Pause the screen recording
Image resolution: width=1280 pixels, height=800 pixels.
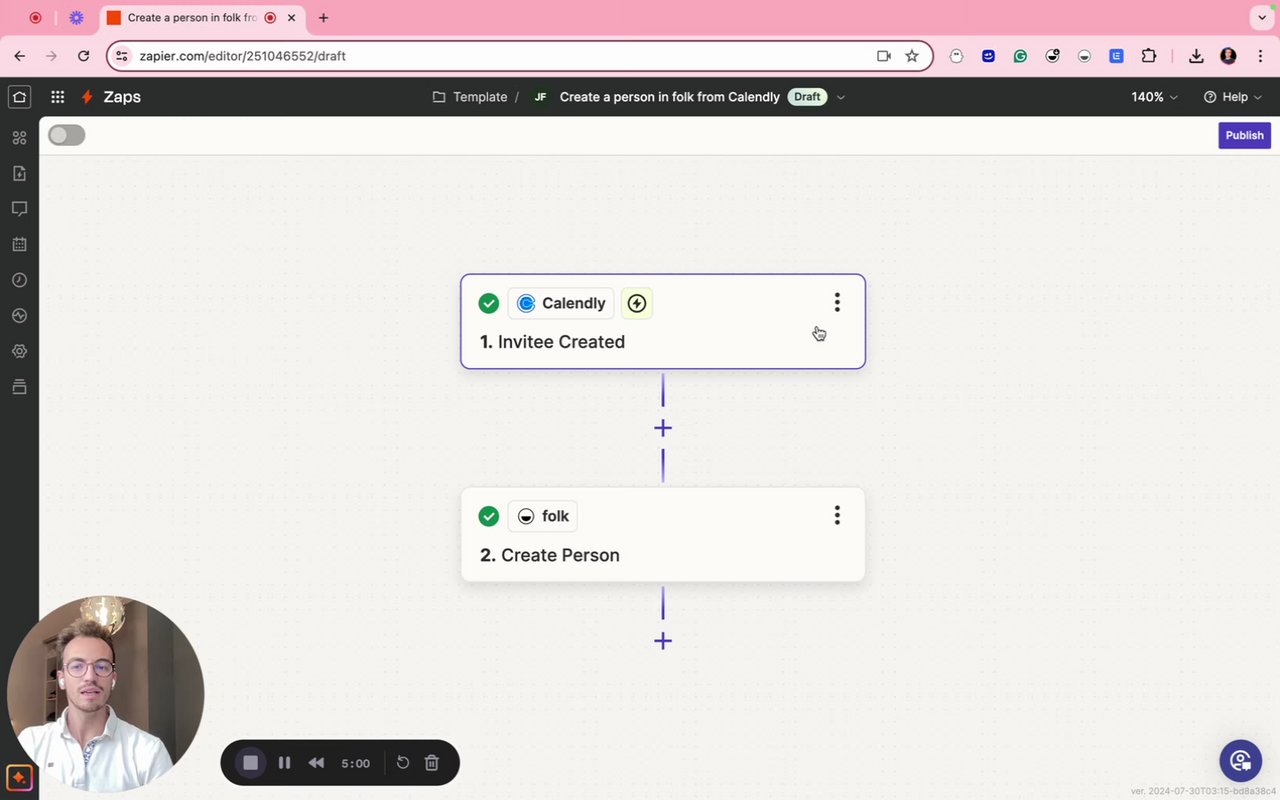coord(284,763)
